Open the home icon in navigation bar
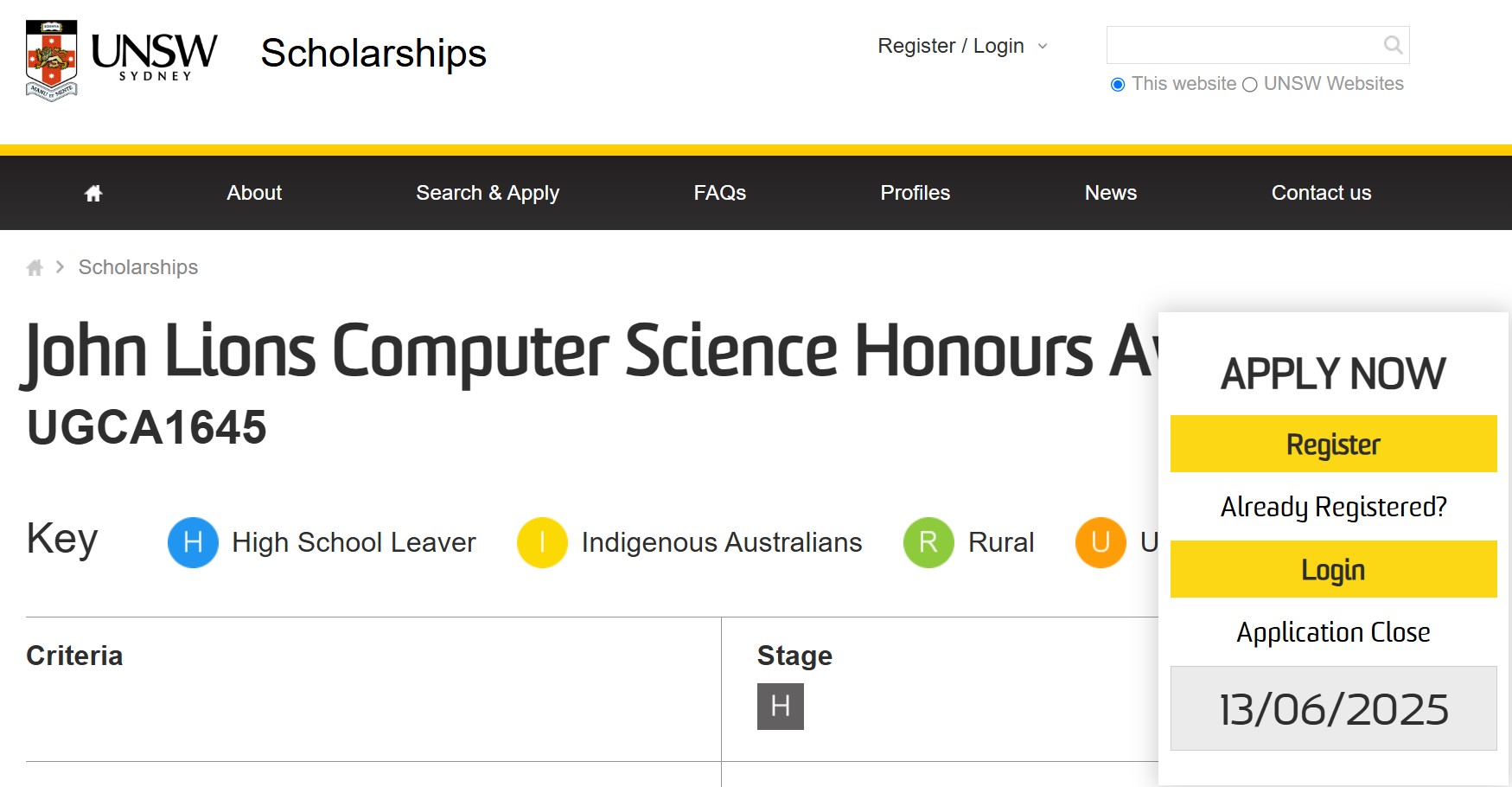Image resolution: width=1512 pixels, height=787 pixels. 93,193
